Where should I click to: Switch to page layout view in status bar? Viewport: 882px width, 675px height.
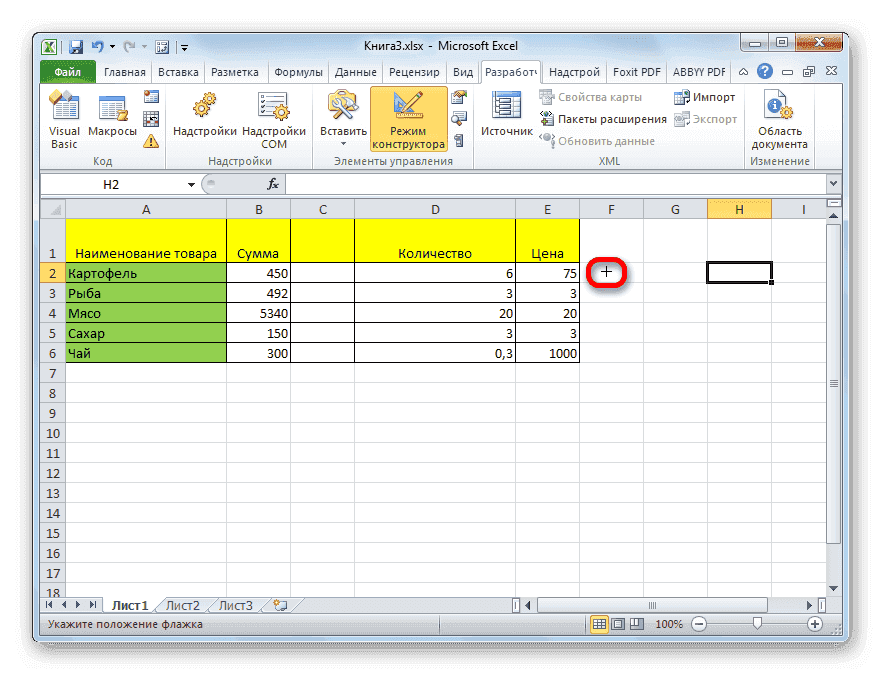point(618,622)
